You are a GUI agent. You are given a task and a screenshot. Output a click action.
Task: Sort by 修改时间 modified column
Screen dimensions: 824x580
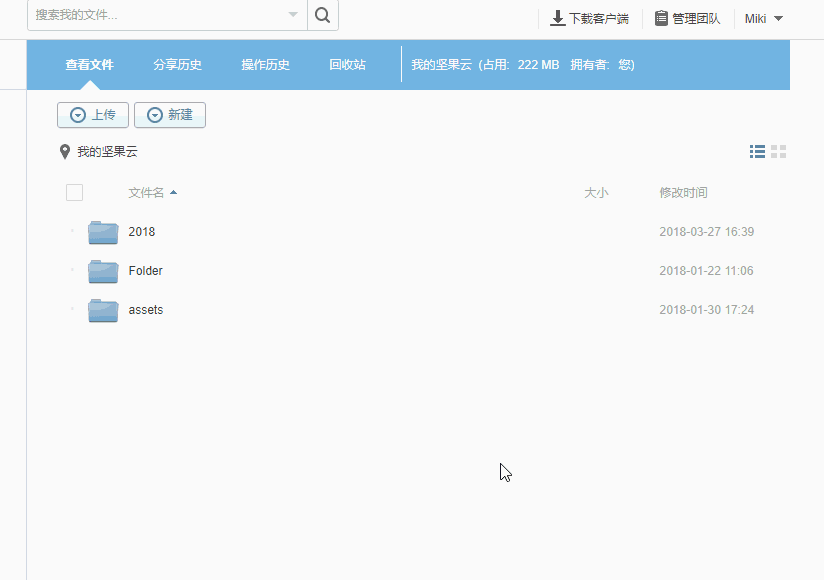(683, 193)
